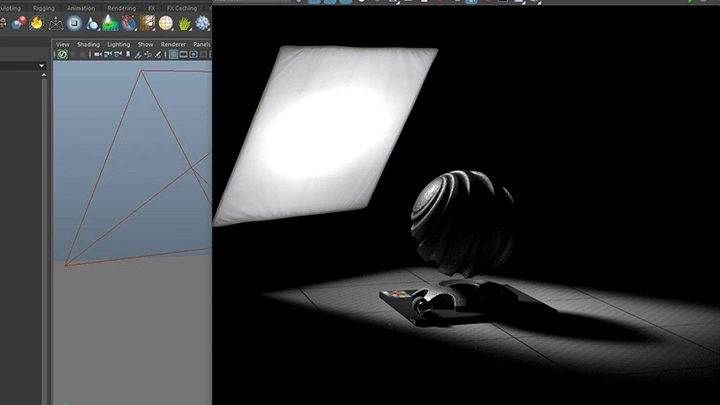
Task: Open the viewport Show menu
Action: (x=145, y=45)
